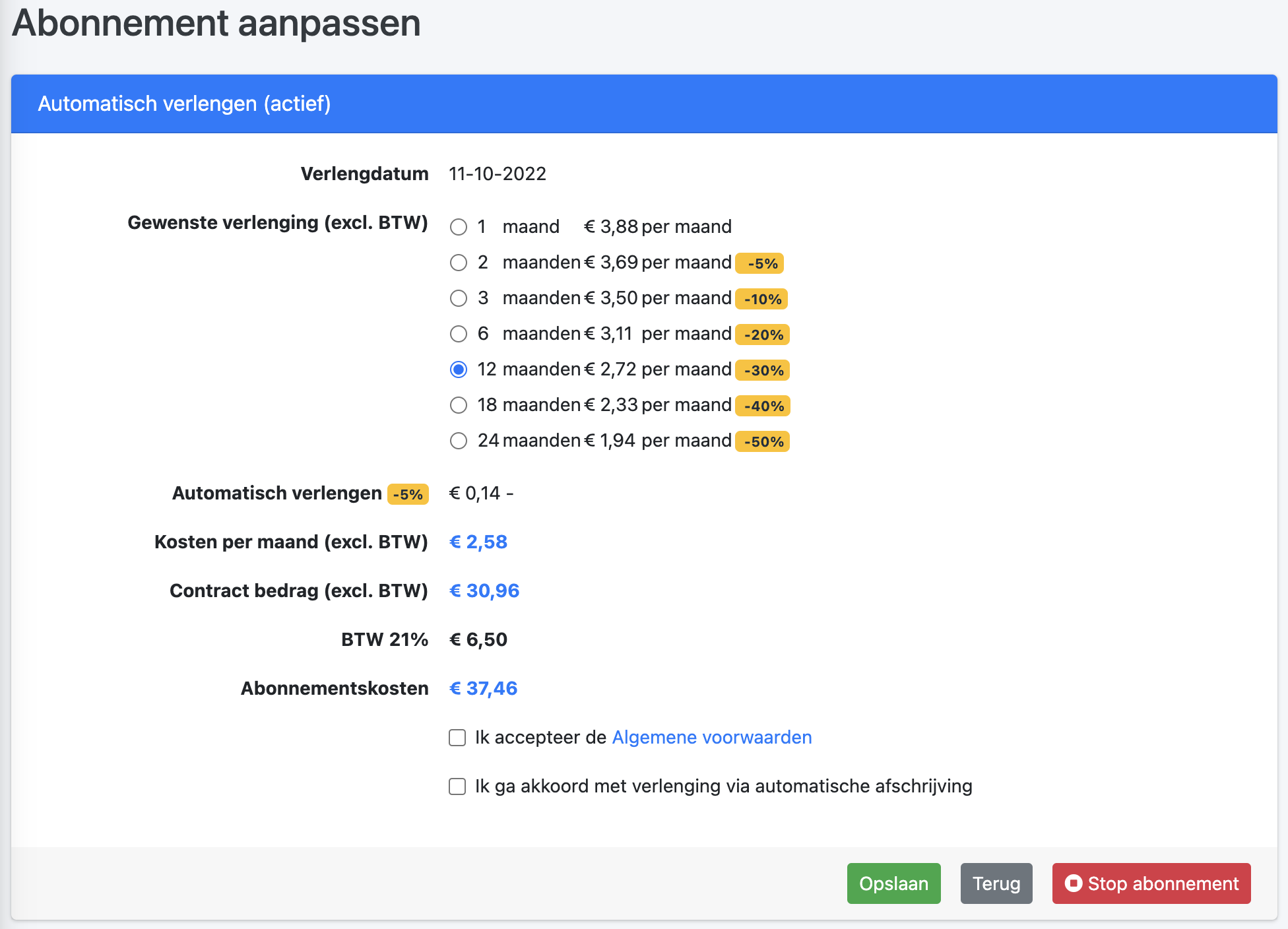Click the discount value € 0,14 -
The width and height of the screenshot is (1288, 929).
pos(481,493)
